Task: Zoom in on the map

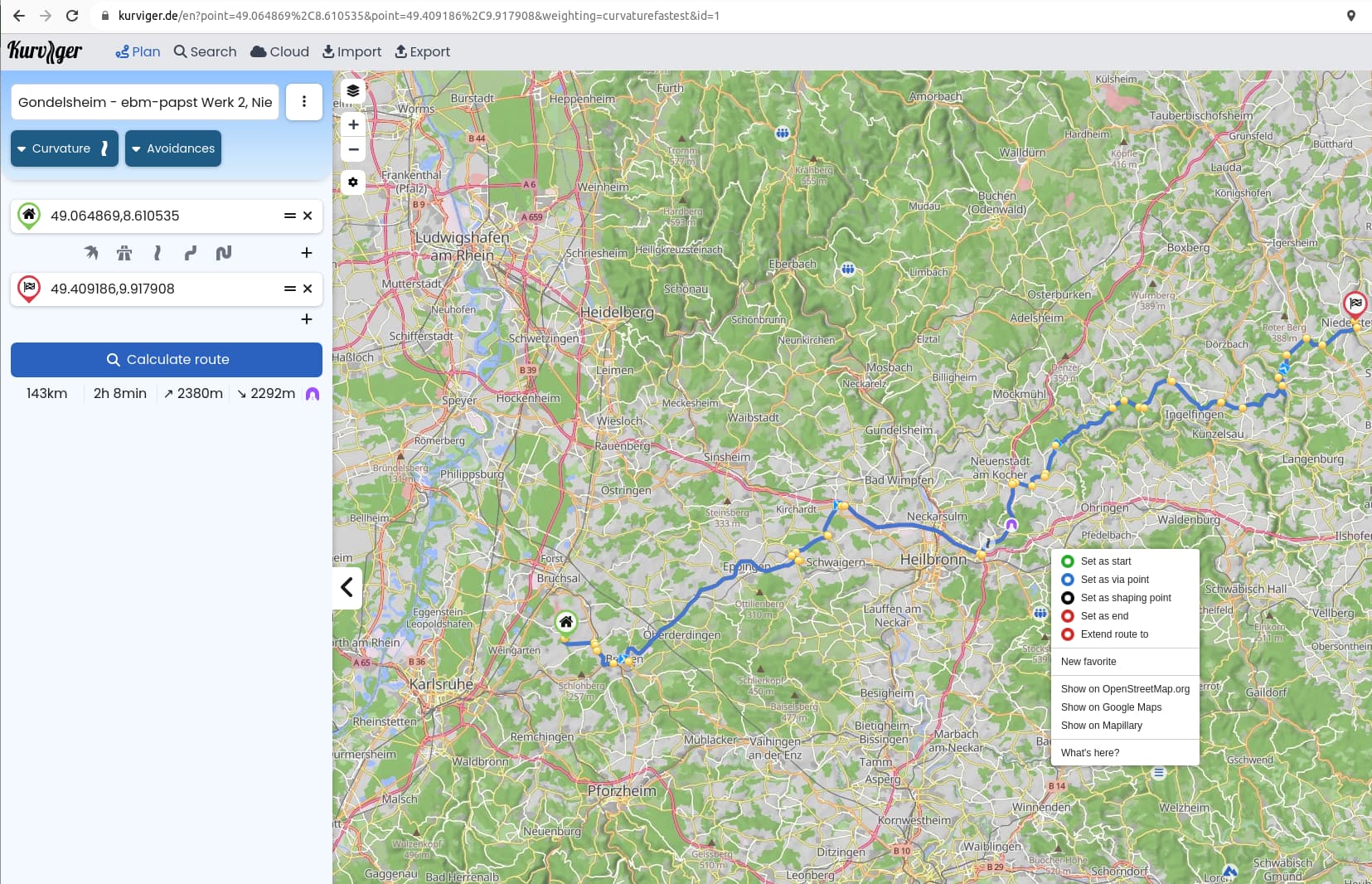Action: [353, 124]
